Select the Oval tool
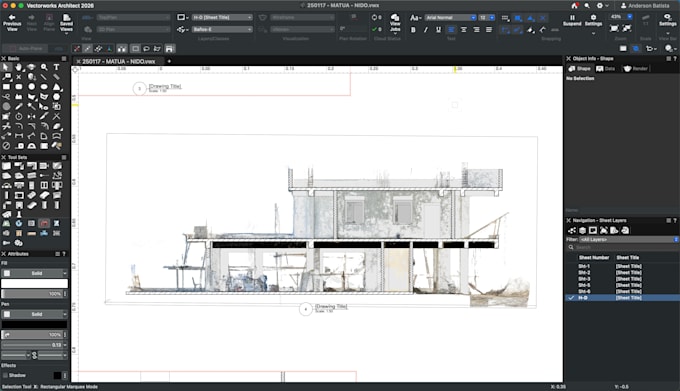Image resolution: width=680 pixels, height=391 pixels. click(44, 87)
